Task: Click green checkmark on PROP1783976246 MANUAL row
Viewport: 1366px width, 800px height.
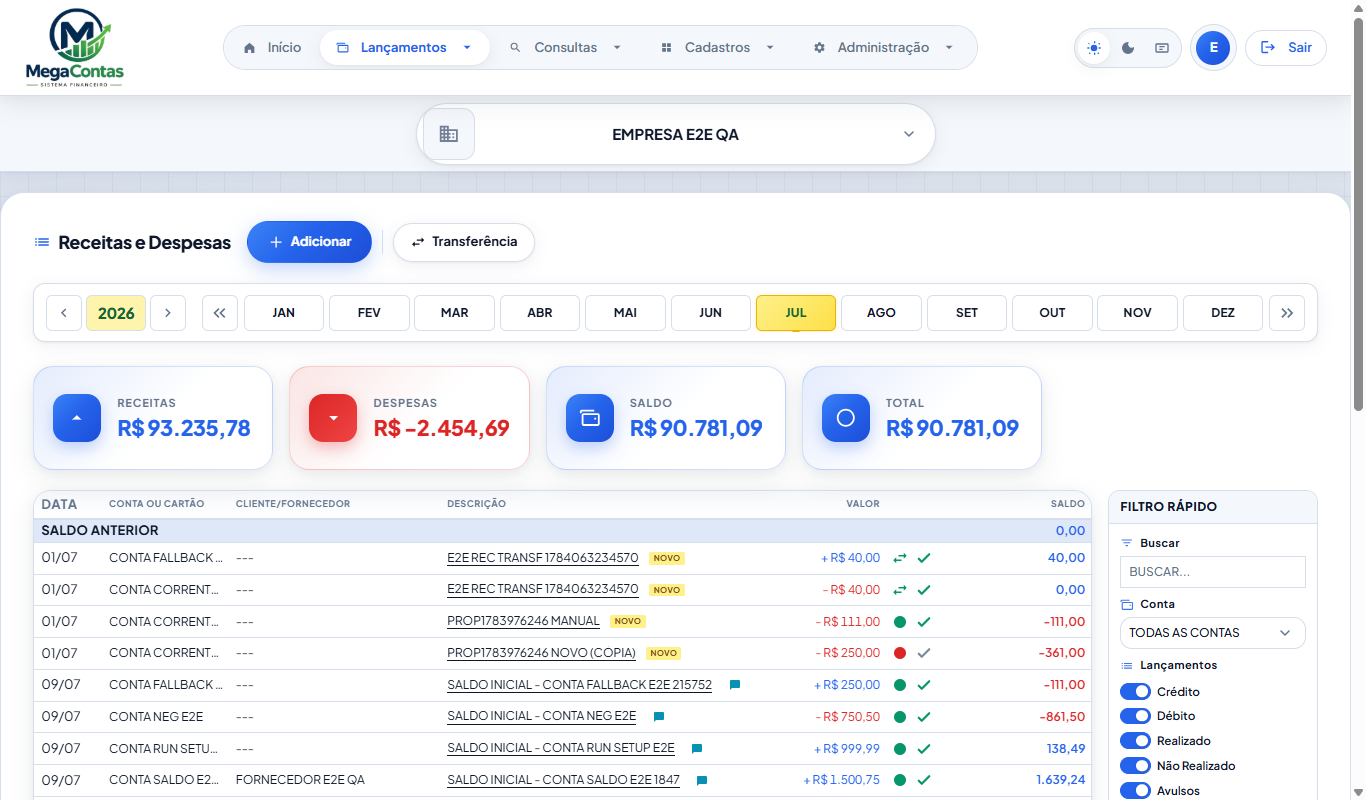Action: [924, 622]
